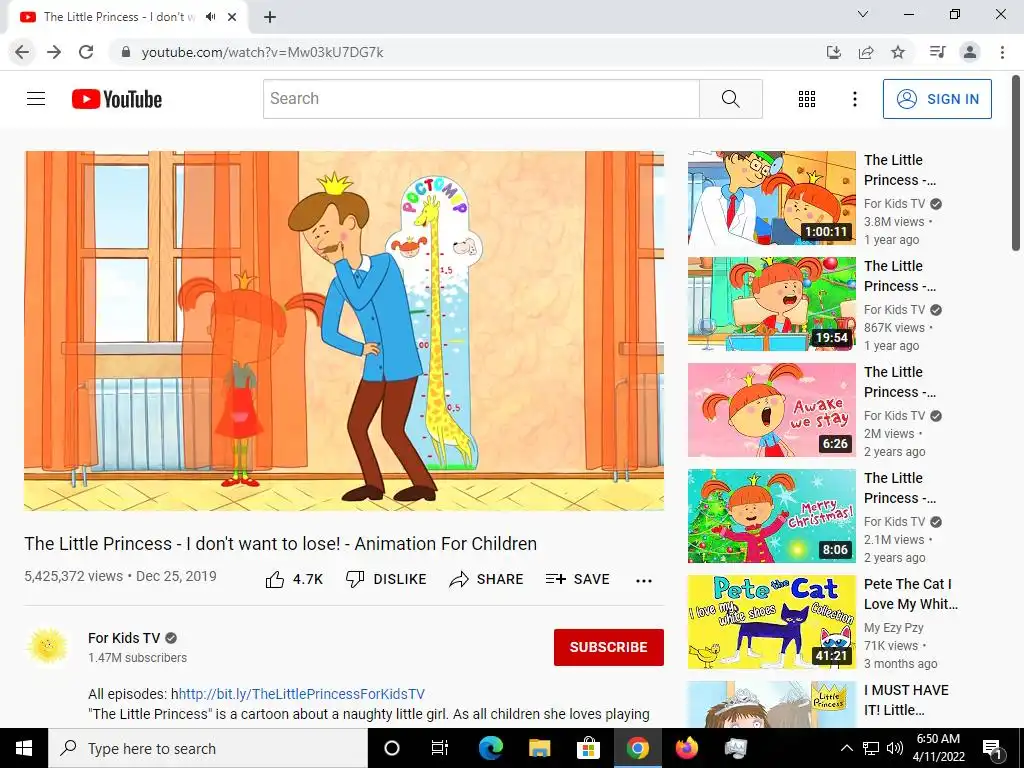The image size is (1024, 768).
Task: Click the 1.47M subscribers text
Action: click(137, 658)
